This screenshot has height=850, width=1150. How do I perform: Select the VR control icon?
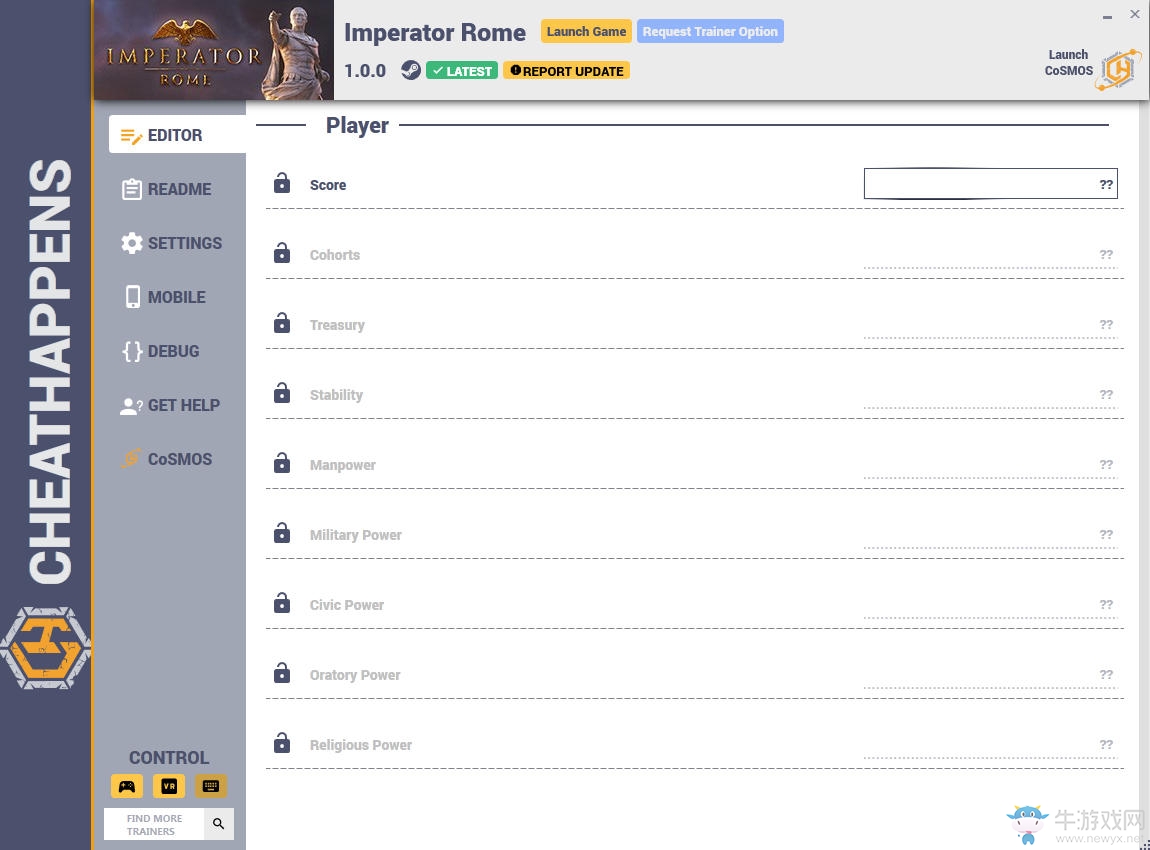click(x=169, y=786)
